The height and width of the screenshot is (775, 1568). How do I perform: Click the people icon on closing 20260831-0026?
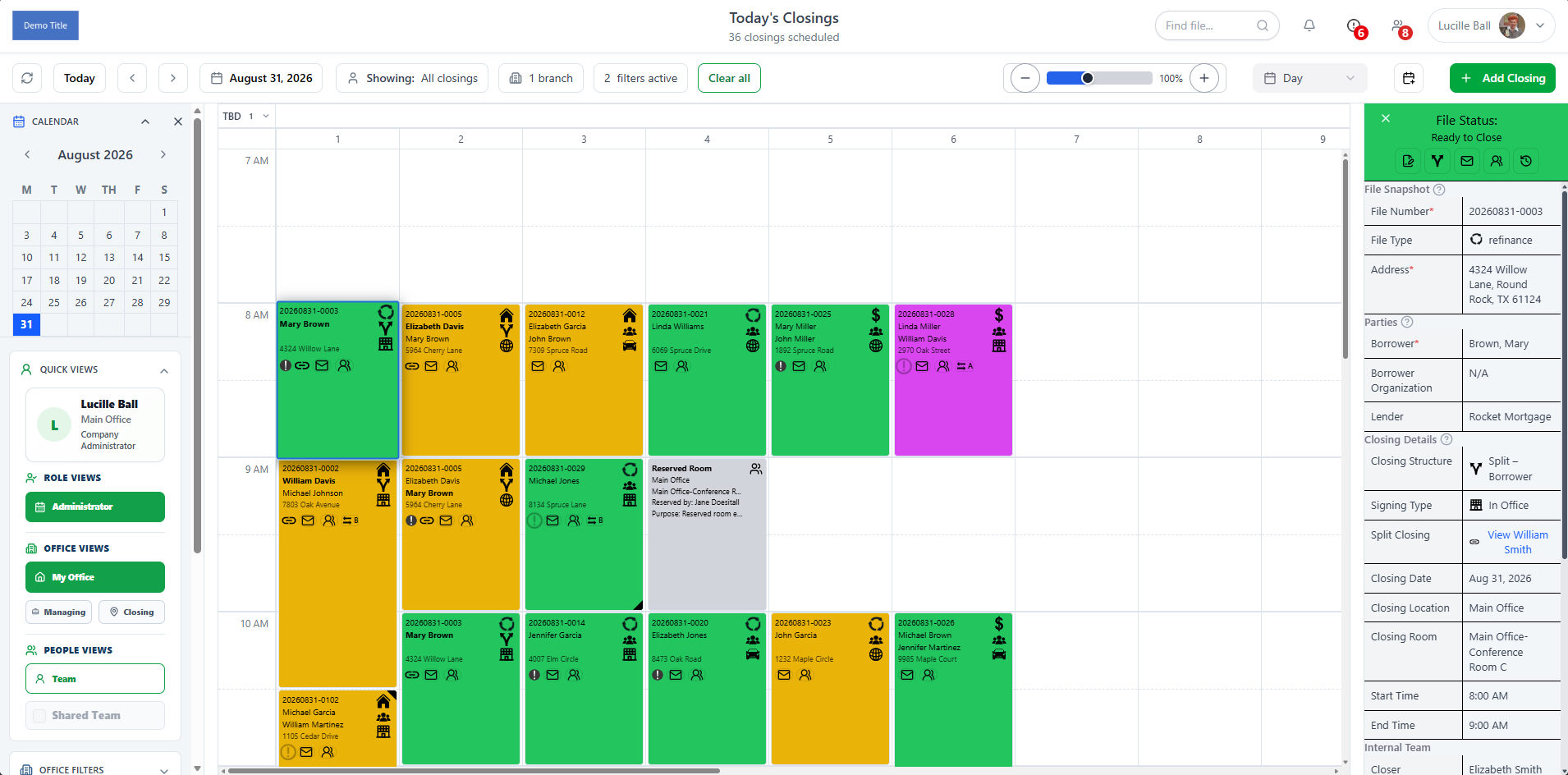pyautogui.click(x=928, y=675)
